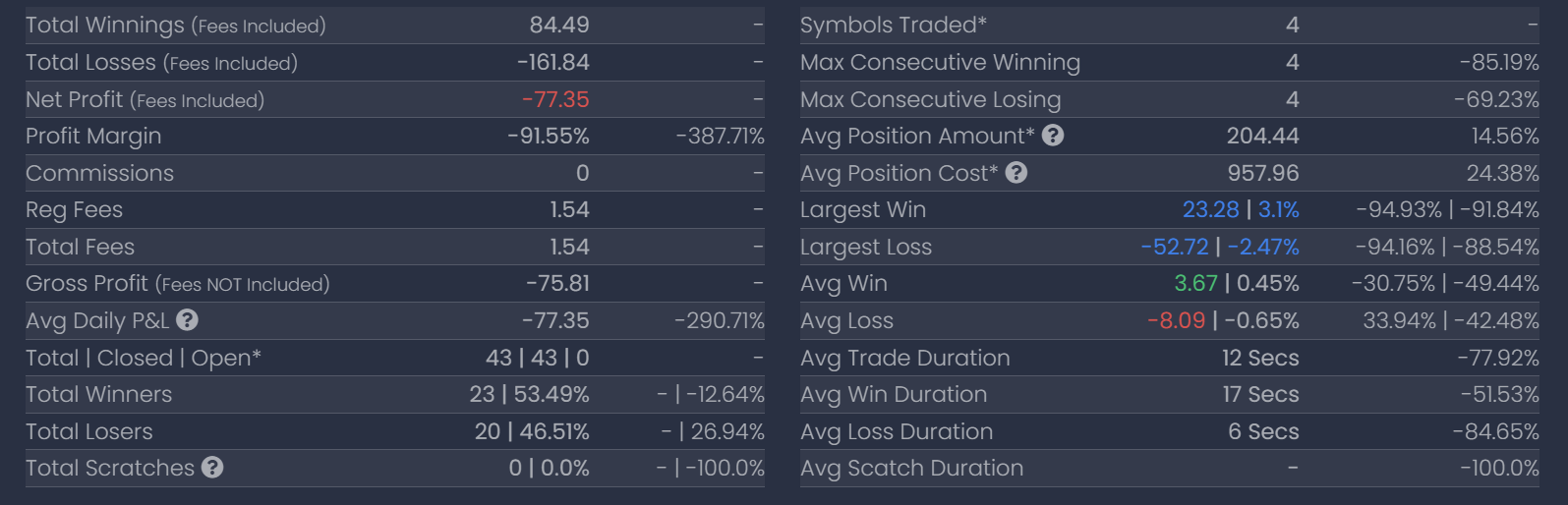Select the Max Consecutive Winning label
This screenshot has width=1568, height=505.
coord(940,63)
